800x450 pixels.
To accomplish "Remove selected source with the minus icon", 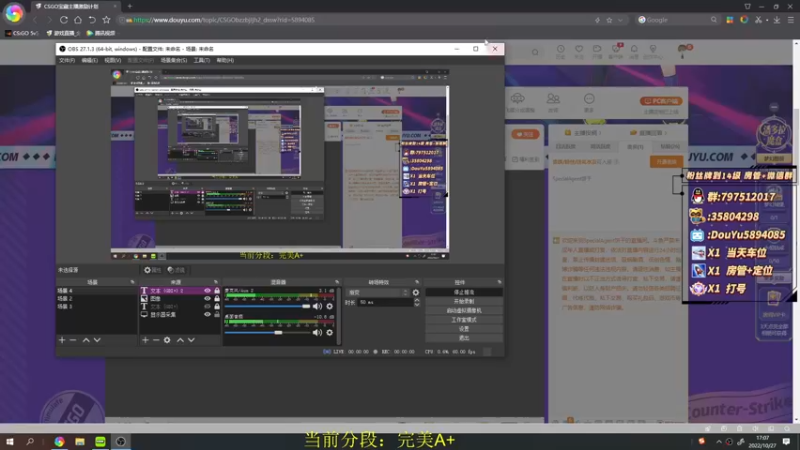I will pos(156,340).
